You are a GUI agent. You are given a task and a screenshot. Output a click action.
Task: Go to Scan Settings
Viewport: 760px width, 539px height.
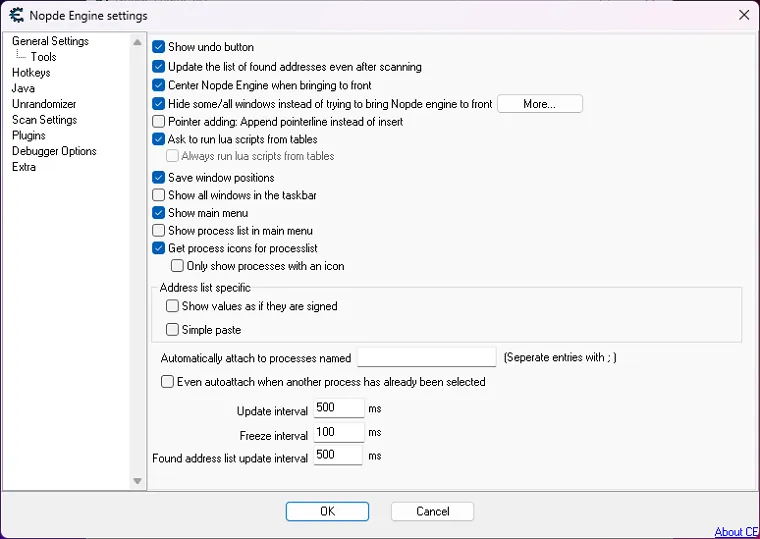click(45, 120)
